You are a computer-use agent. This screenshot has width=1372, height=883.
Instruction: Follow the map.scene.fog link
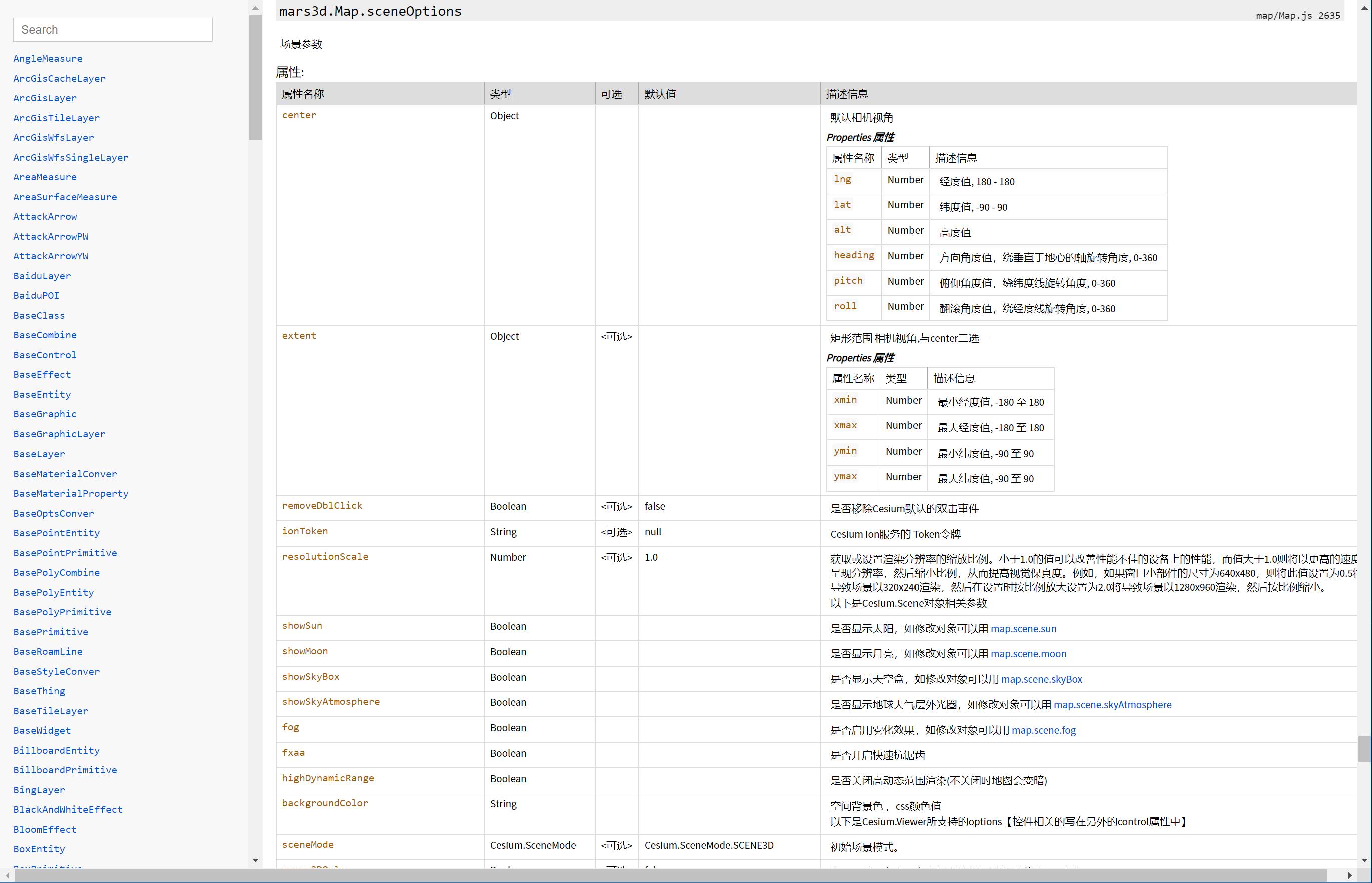coord(1044,730)
